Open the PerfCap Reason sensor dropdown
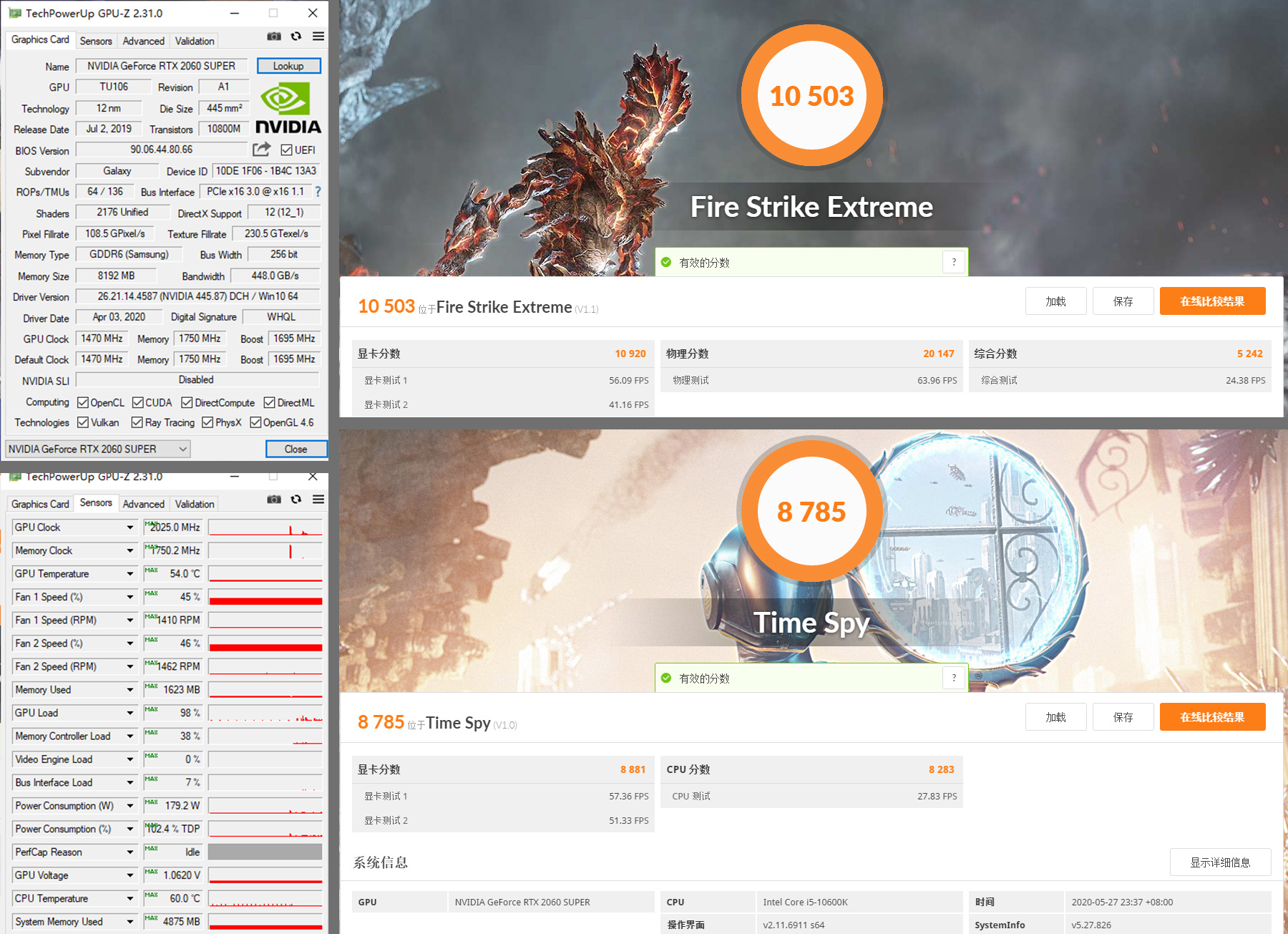 point(130,852)
